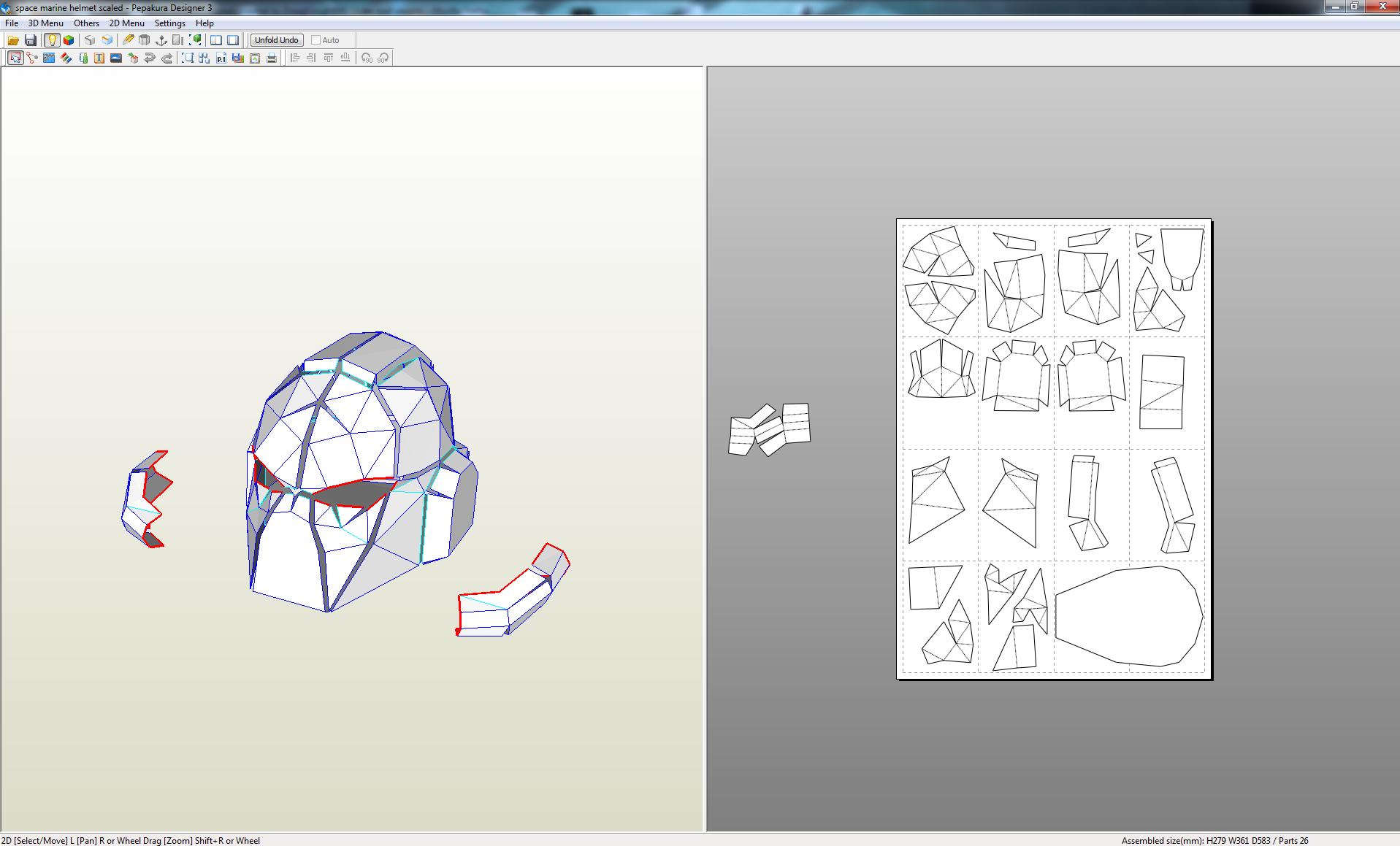This screenshot has width=1400, height=846.
Task: Click the blue open cube icon
Action: pyautogui.click(x=107, y=40)
